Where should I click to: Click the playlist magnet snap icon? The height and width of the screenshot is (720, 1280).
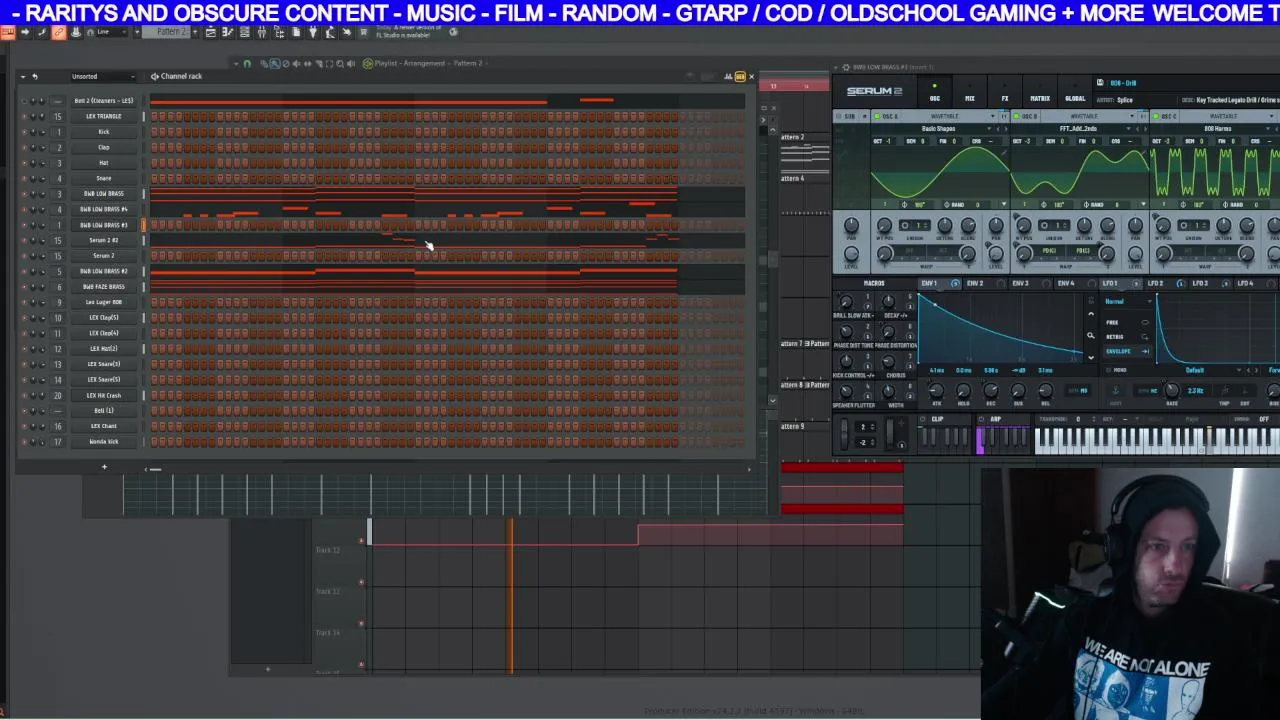(247, 63)
